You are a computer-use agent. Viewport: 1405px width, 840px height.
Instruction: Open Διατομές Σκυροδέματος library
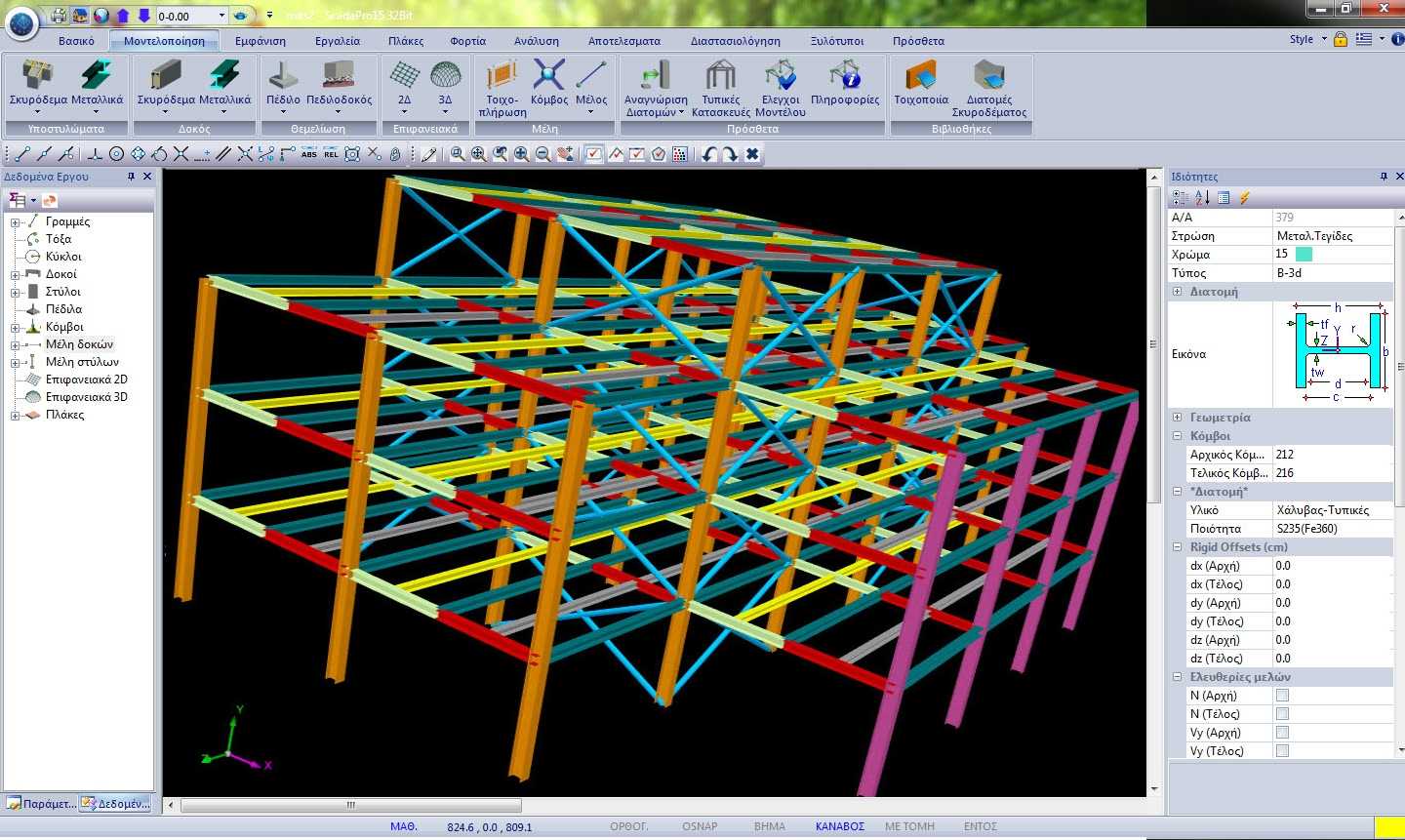tap(989, 88)
